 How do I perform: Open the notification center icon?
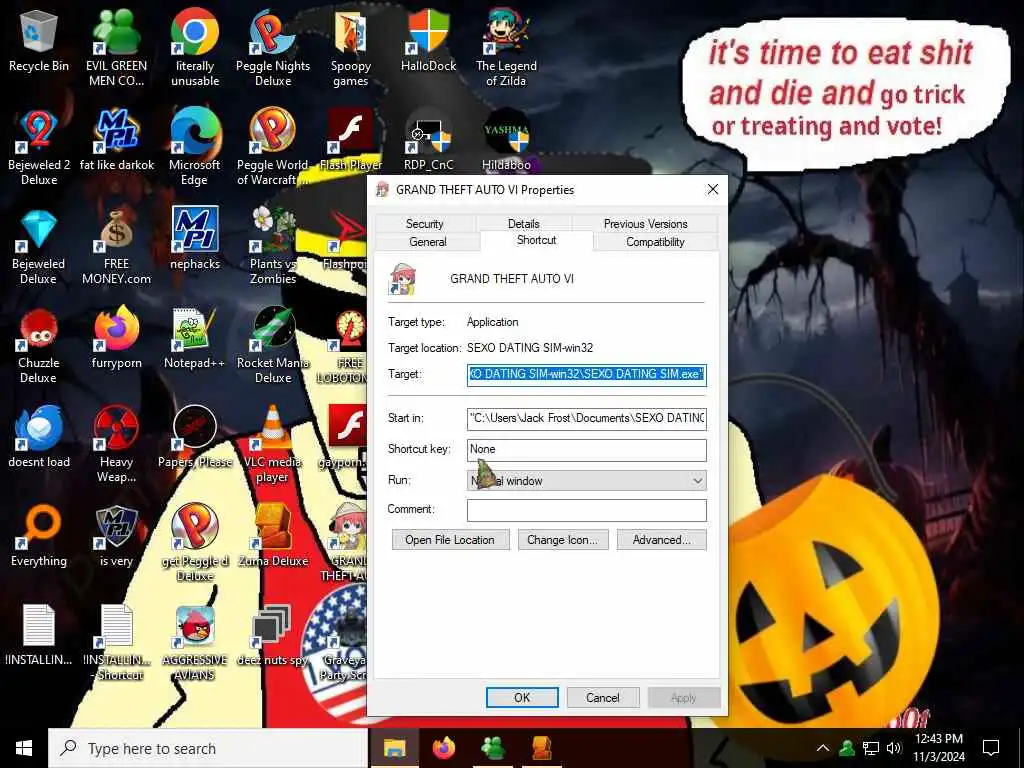coord(991,748)
